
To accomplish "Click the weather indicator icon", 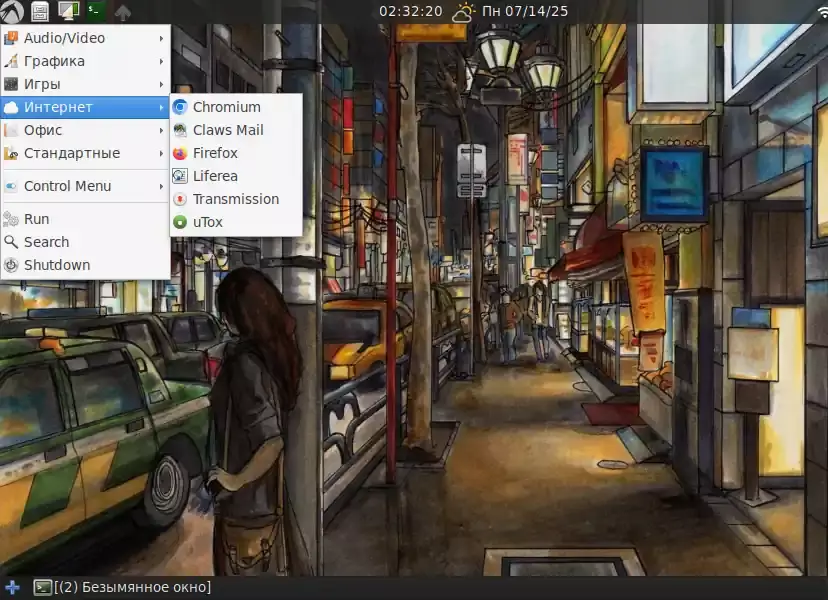I will coord(464,12).
